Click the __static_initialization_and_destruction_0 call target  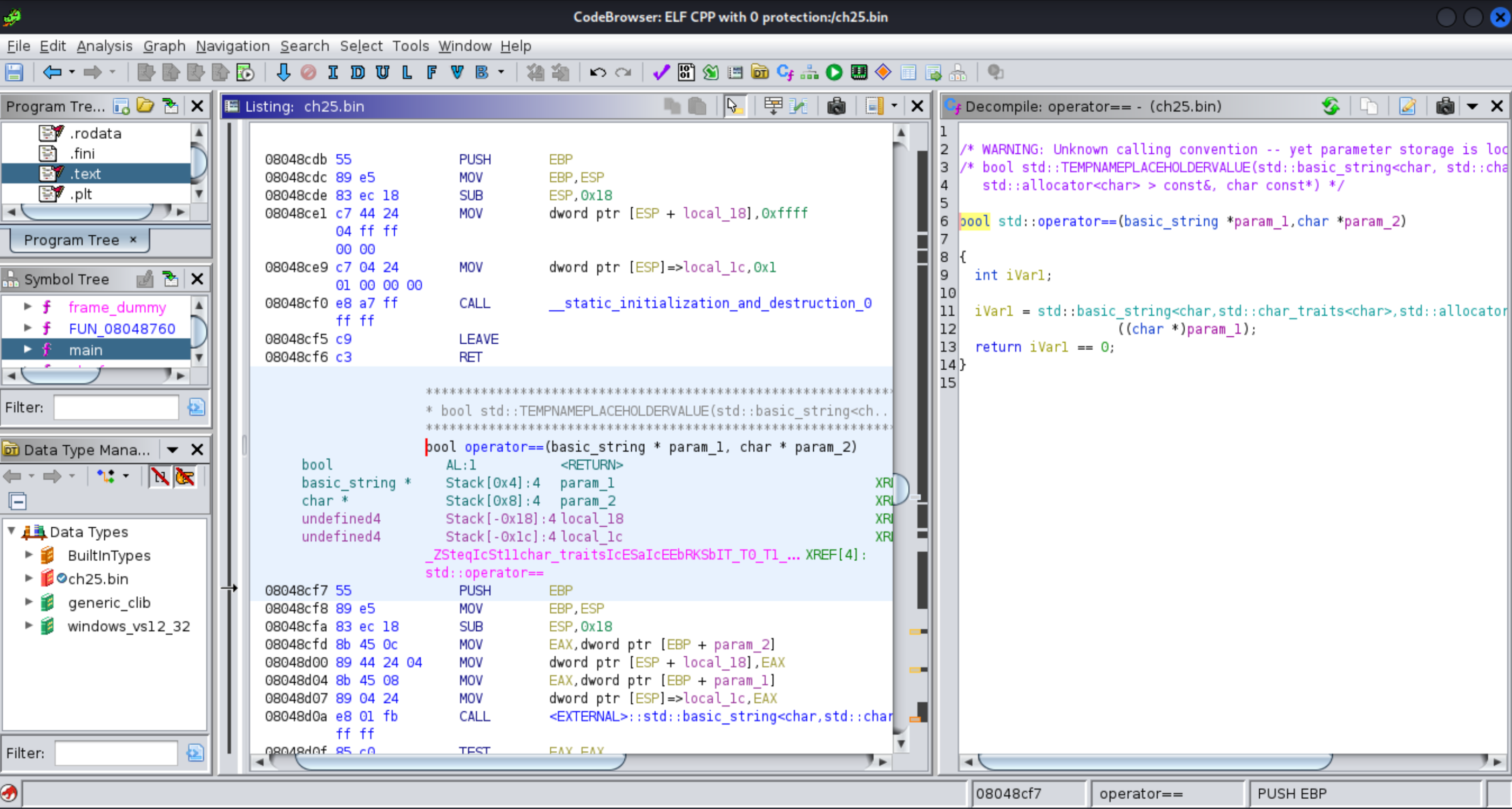pyautogui.click(x=710, y=303)
